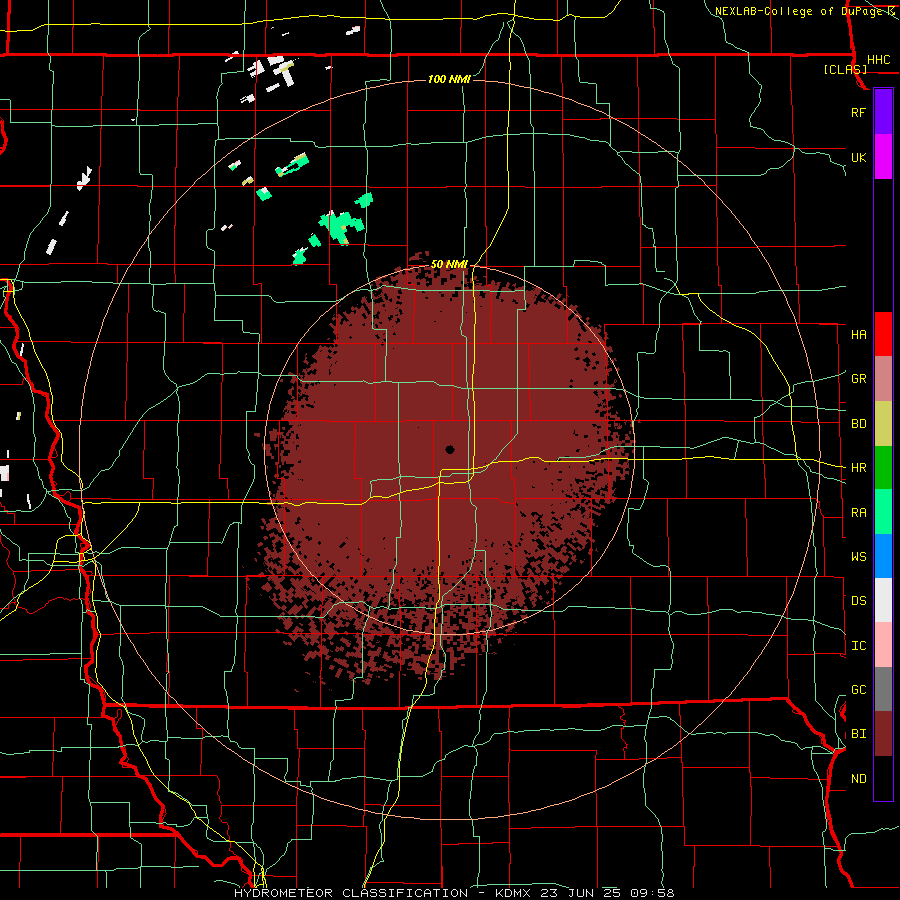This screenshot has height=900, width=900.
Task: Click the GC label in the legend
Action: (x=858, y=690)
